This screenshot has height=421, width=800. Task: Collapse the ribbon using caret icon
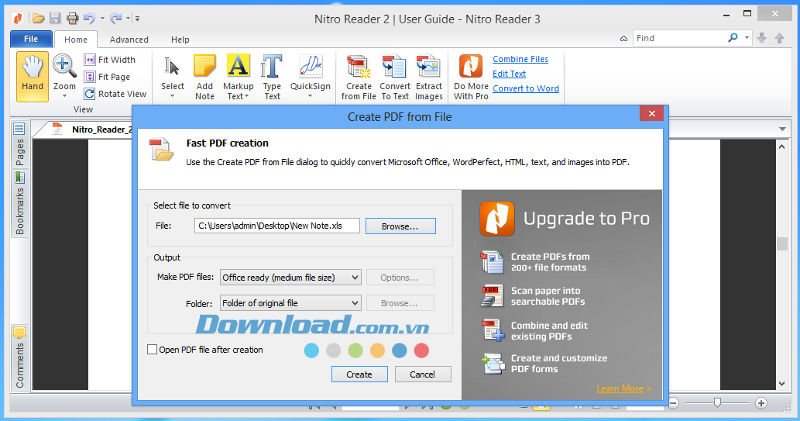click(x=623, y=38)
